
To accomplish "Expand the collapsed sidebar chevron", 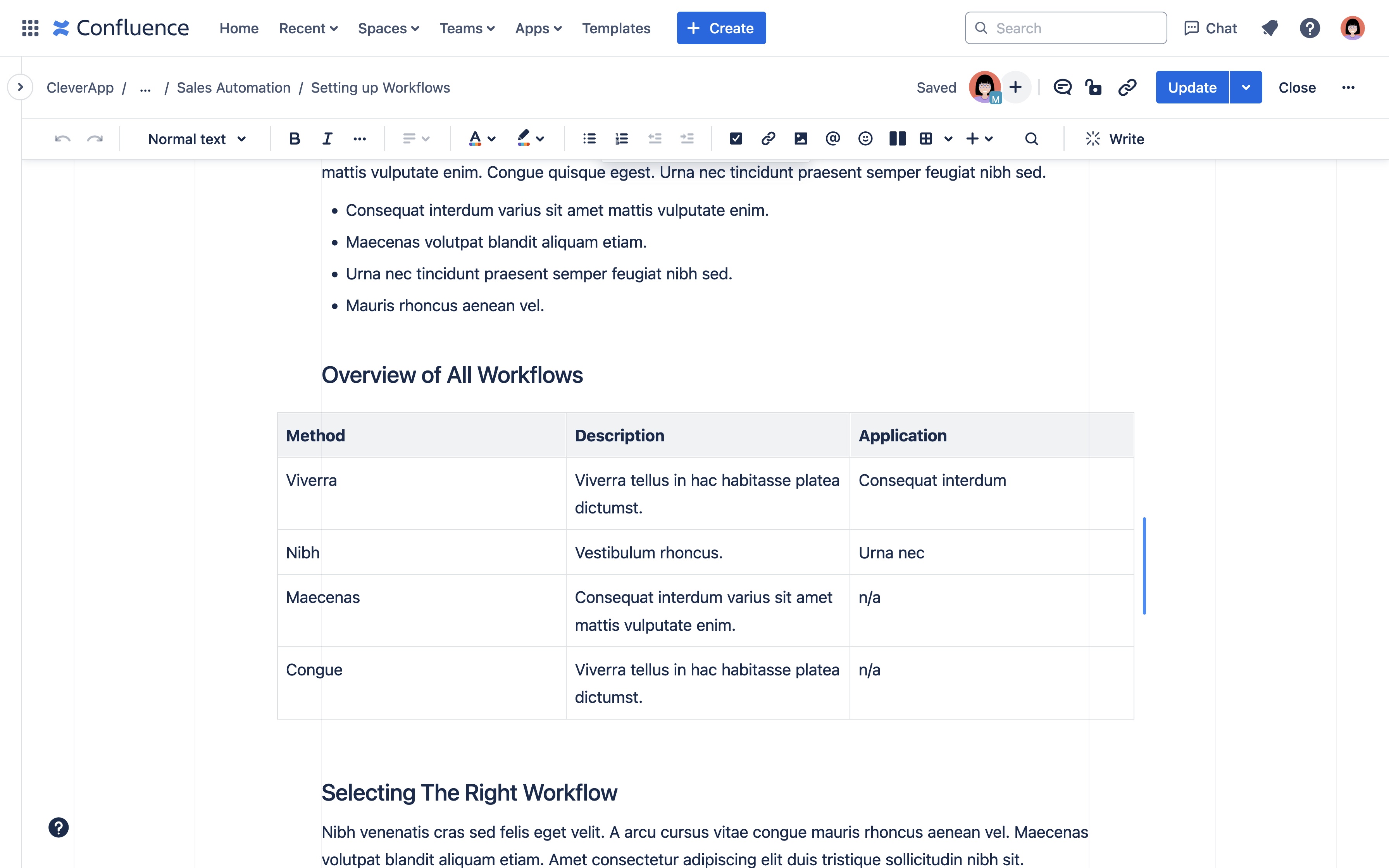I will (x=20, y=87).
